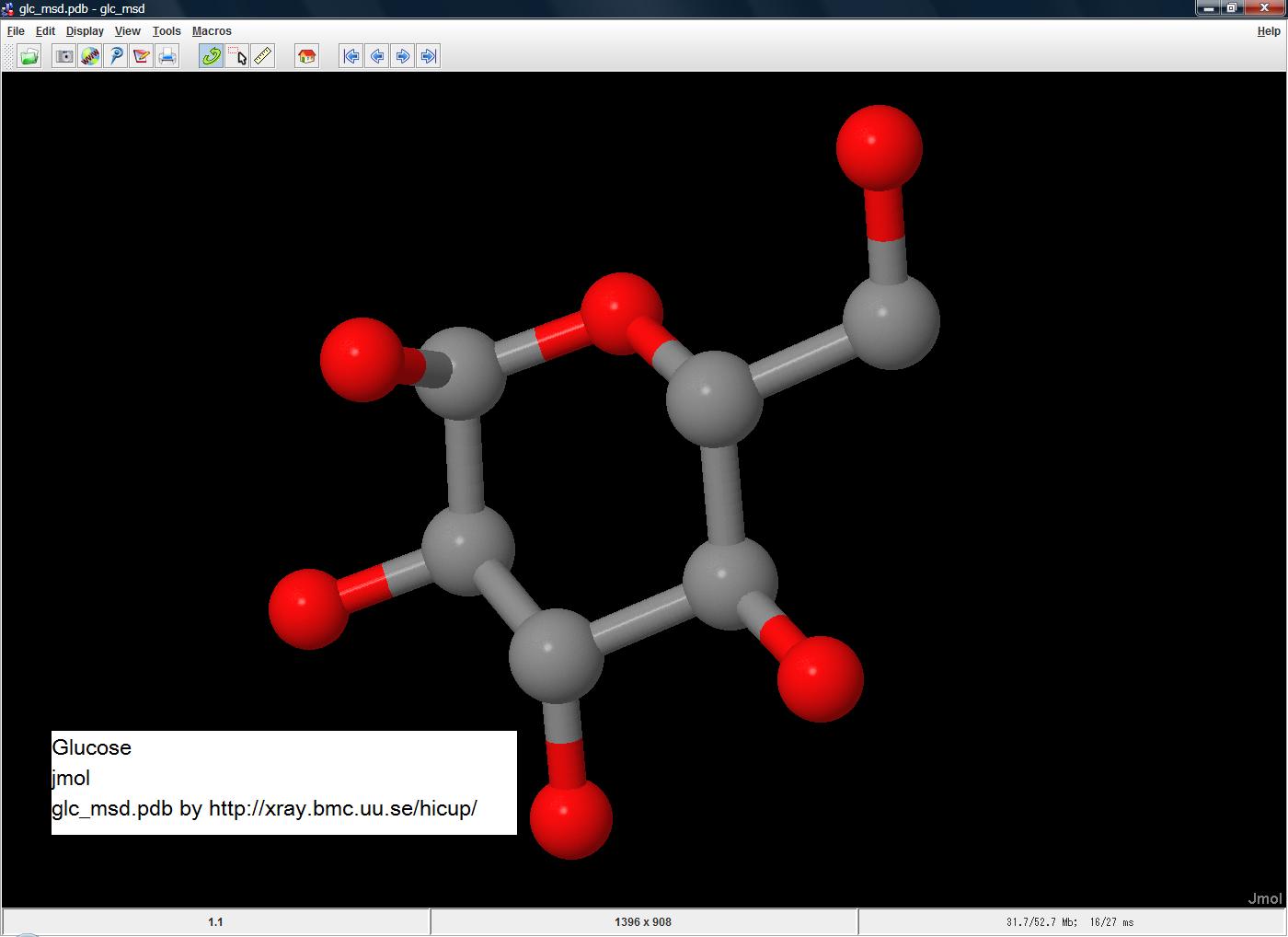Image resolution: width=1288 pixels, height=937 pixels.
Task: Open the Display menu
Action: tap(85, 31)
